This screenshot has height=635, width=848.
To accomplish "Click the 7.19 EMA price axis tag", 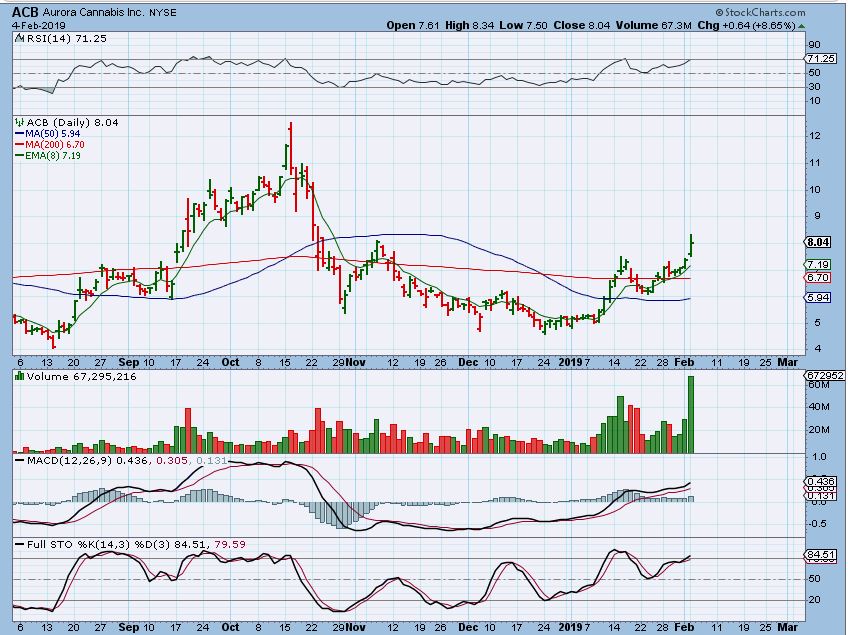I will click(x=818, y=264).
